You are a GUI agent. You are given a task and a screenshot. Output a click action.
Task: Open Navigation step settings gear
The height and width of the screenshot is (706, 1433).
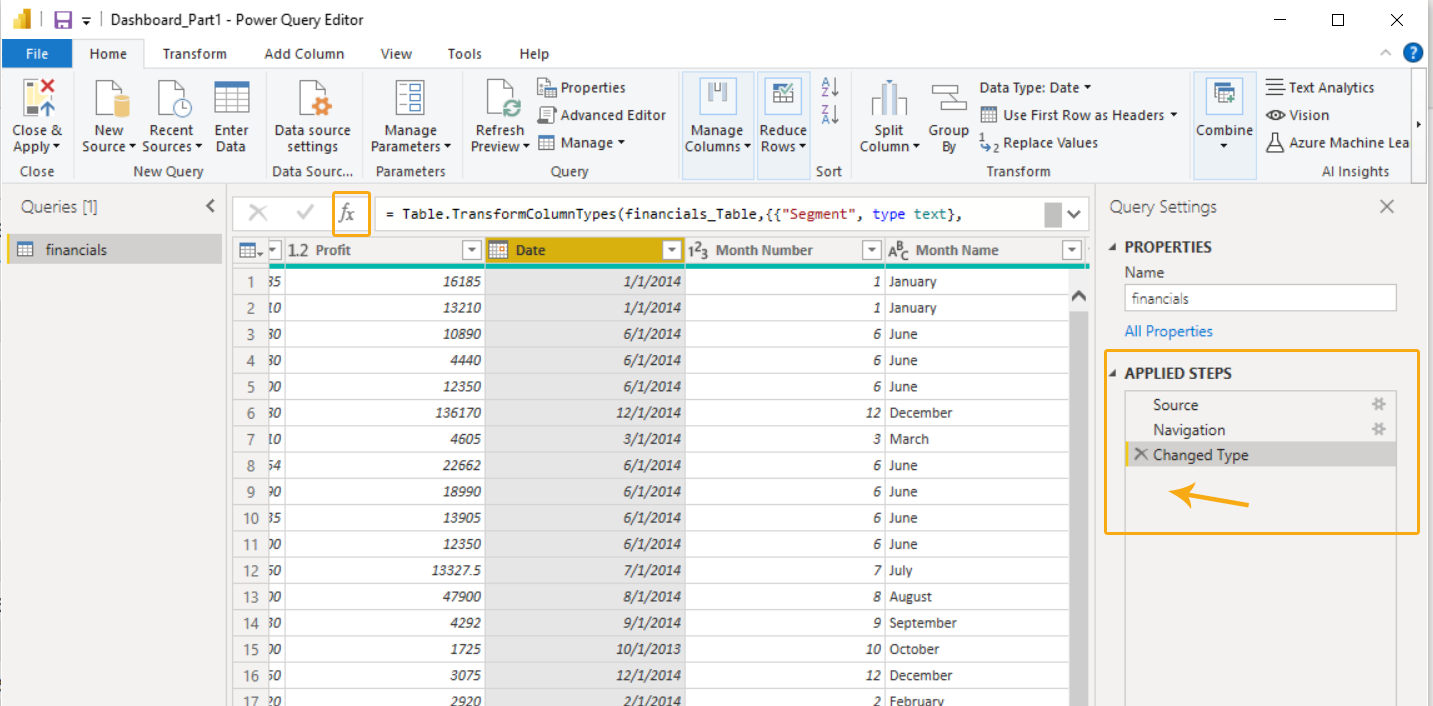(1378, 429)
